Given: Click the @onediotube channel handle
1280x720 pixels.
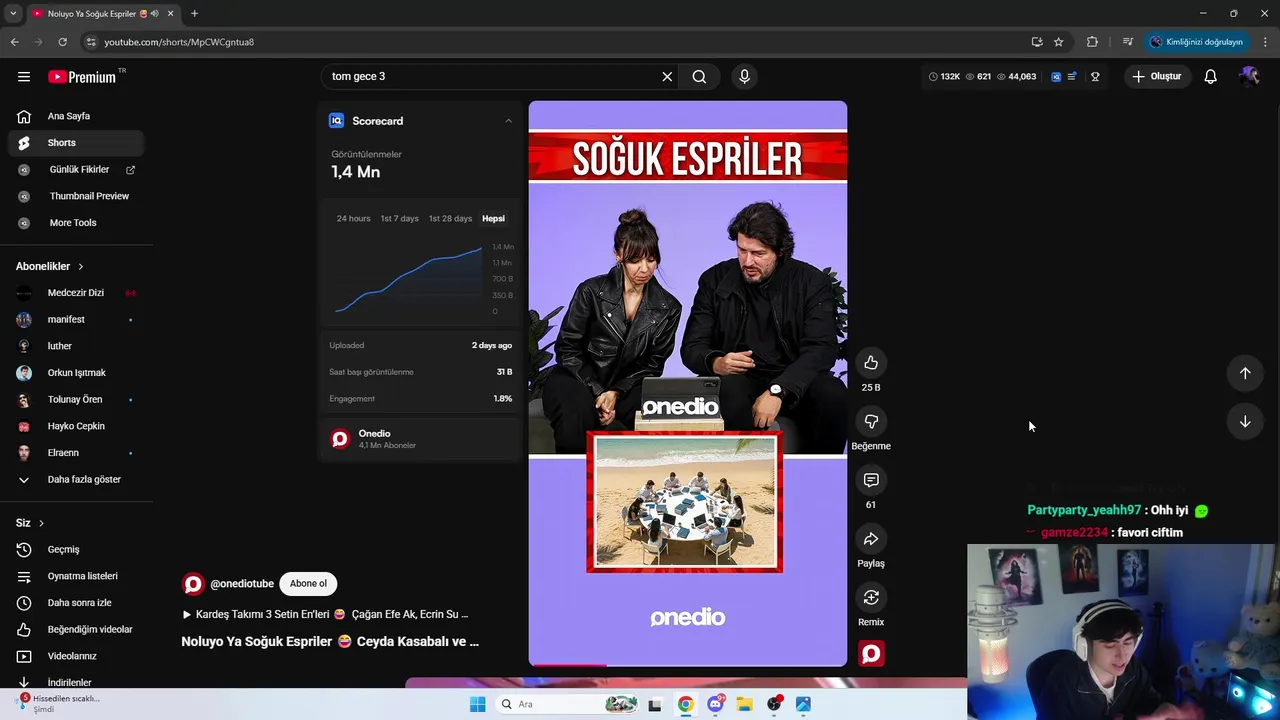Looking at the screenshot, I should [x=242, y=584].
